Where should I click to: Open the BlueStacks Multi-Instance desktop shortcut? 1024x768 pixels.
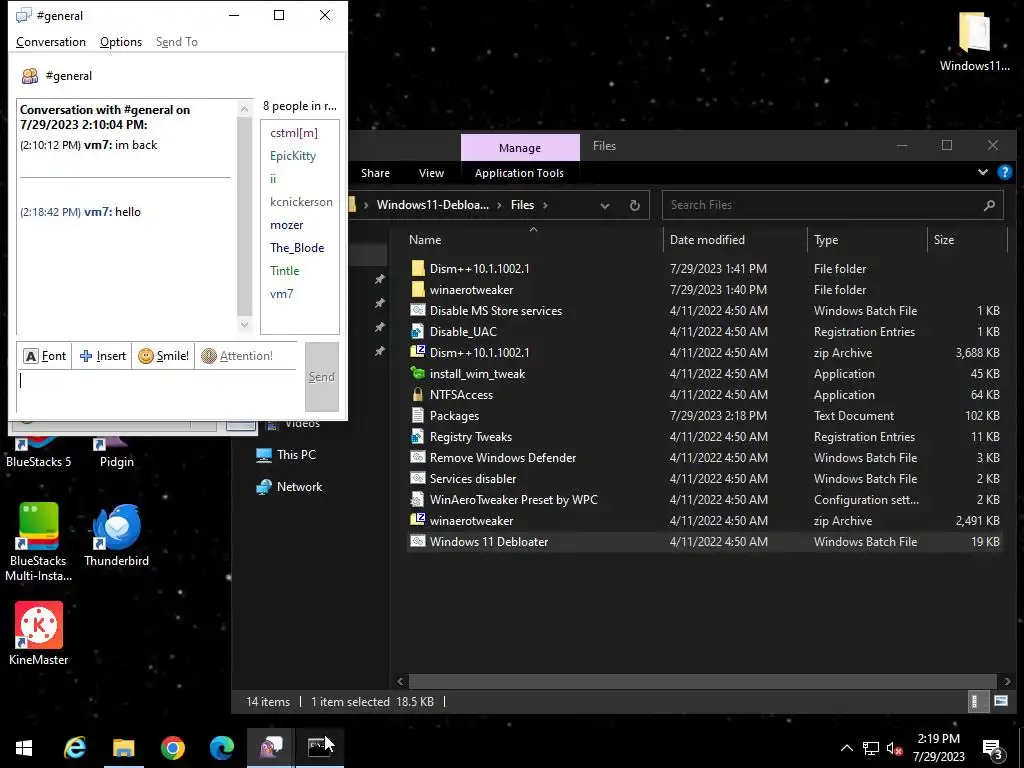pos(39,542)
